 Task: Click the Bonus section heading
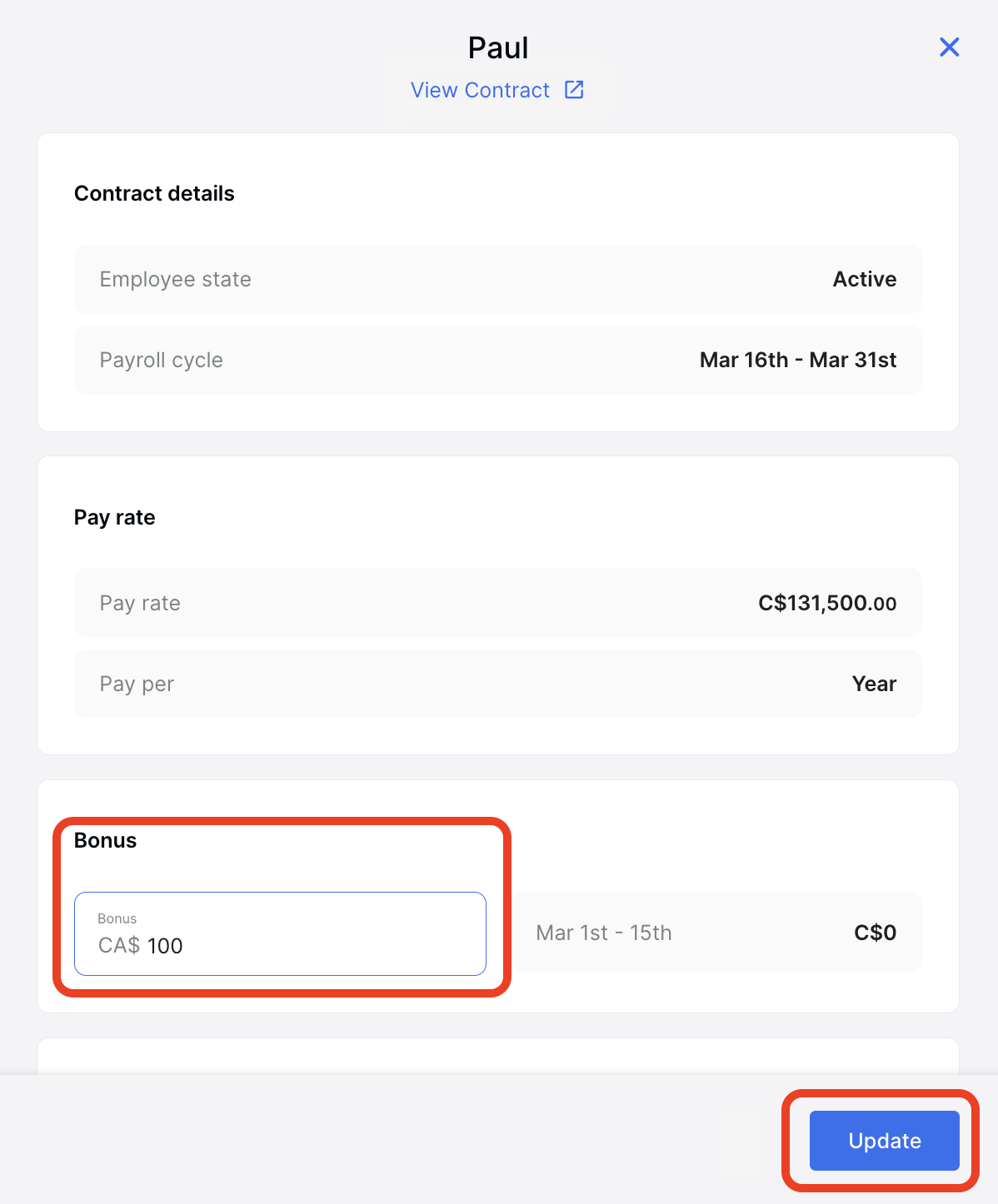(x=105, y=840)
